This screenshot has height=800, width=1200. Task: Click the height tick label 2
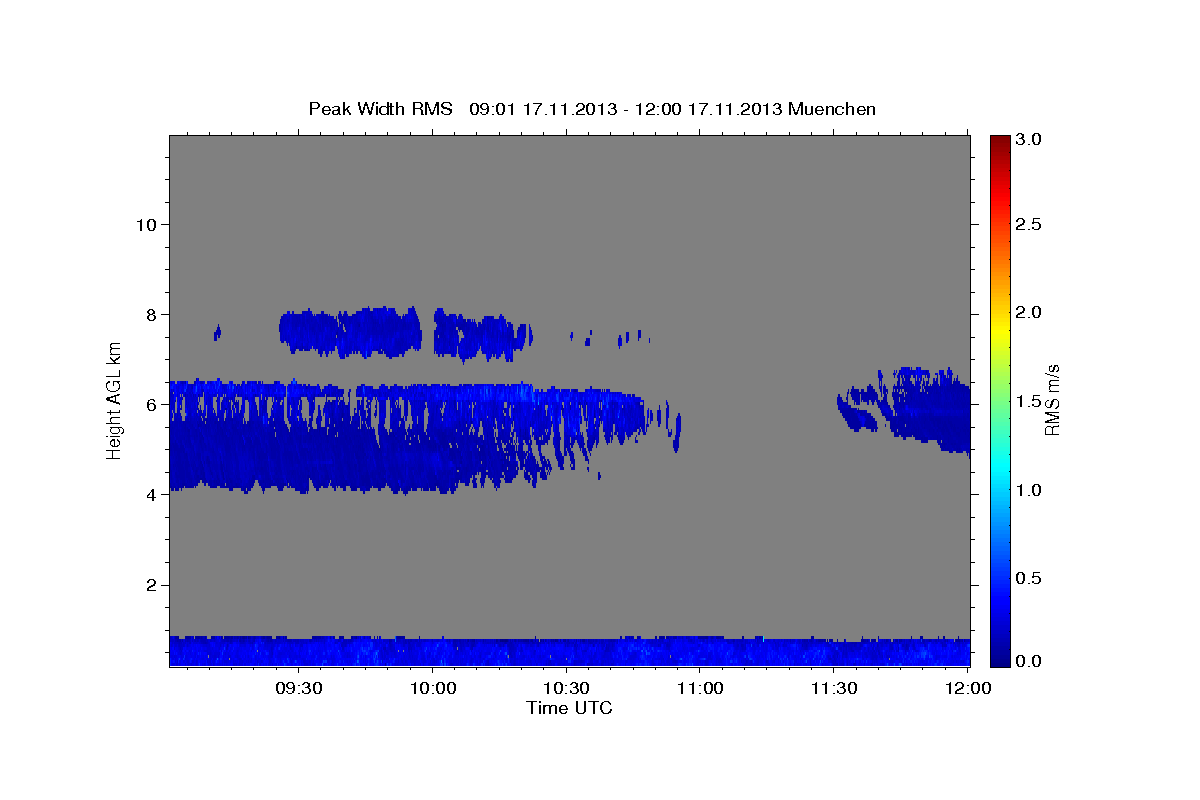(x=151, y=585)
